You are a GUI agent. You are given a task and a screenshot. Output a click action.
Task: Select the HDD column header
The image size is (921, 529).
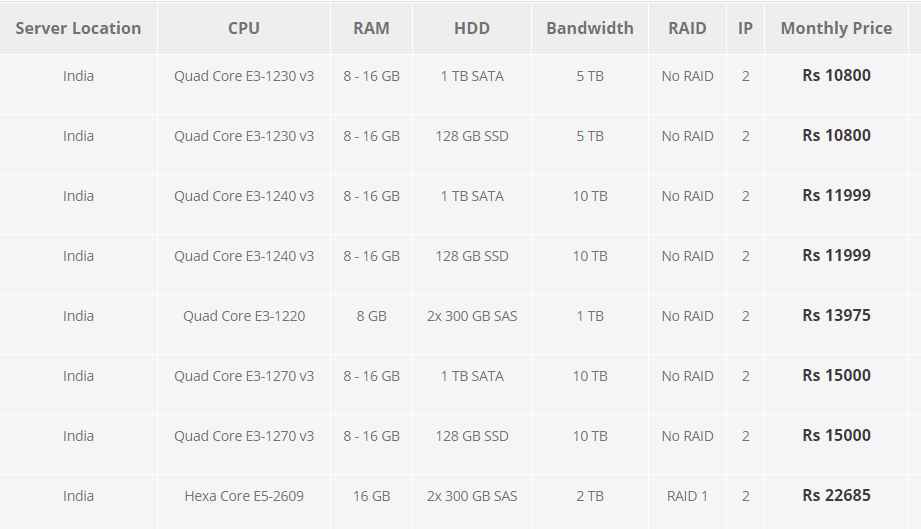click(x=472, y=28)
